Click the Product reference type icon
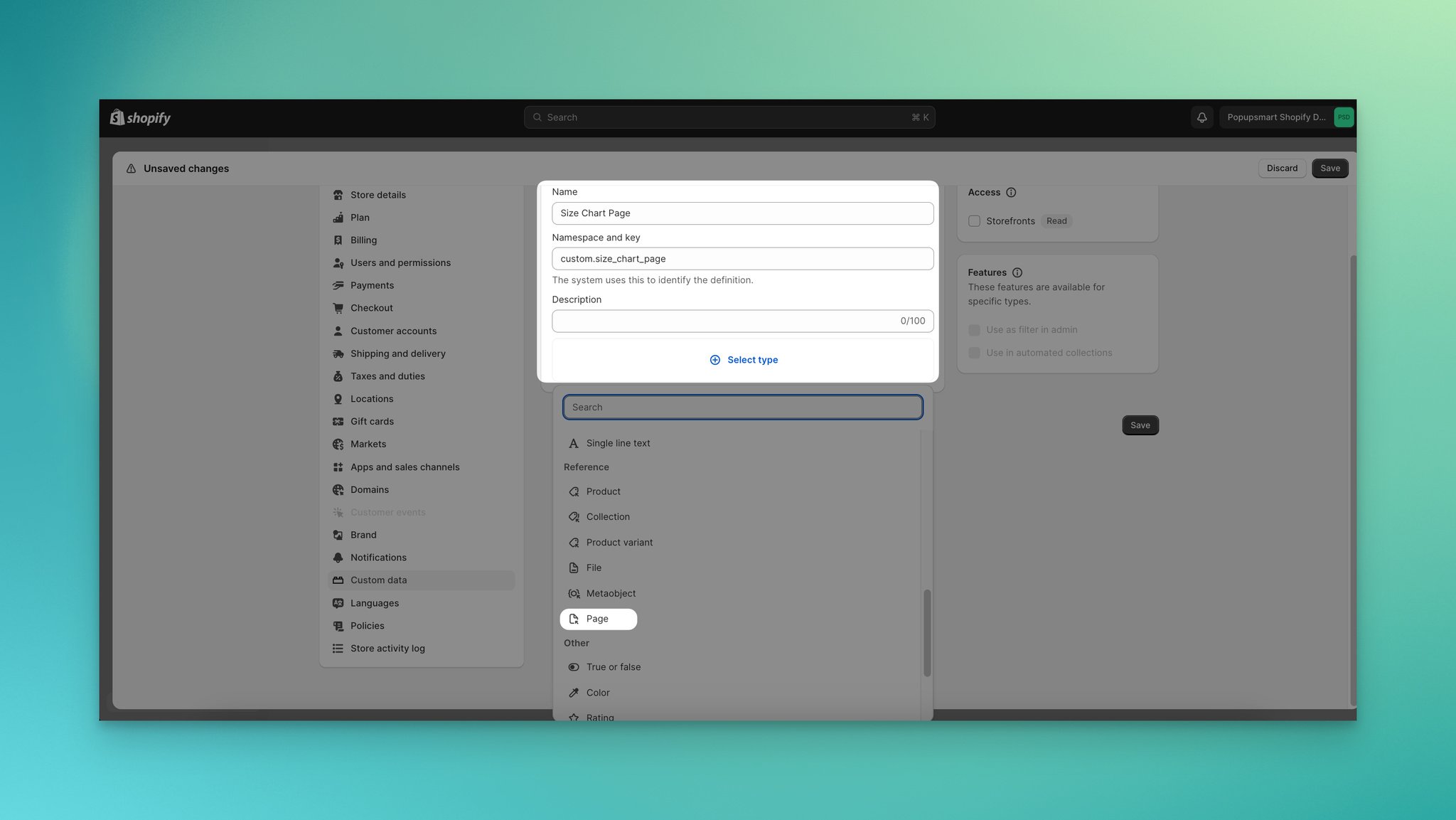 [574, 492]
